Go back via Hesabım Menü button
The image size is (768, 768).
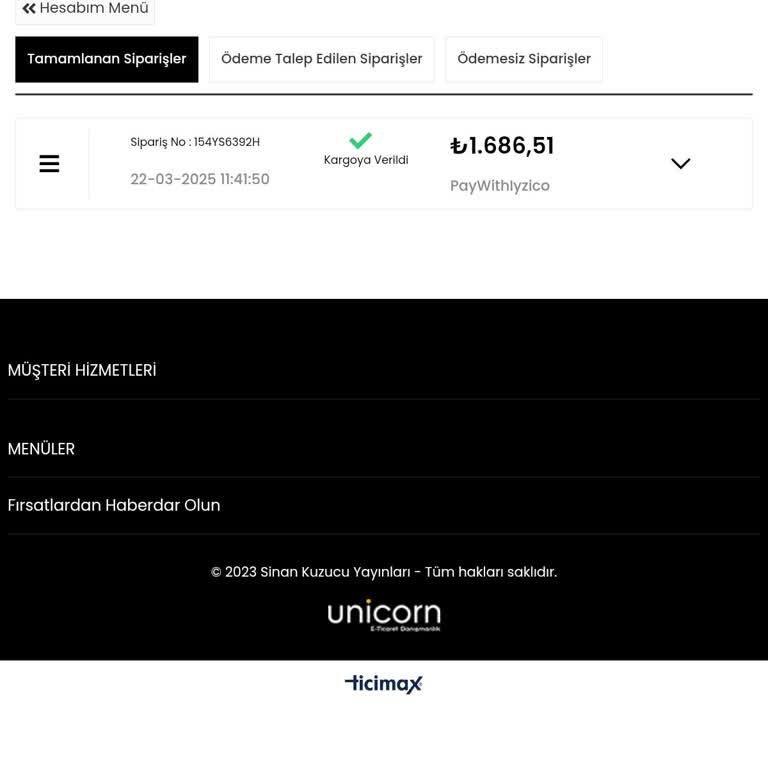(x=85, y=8)
